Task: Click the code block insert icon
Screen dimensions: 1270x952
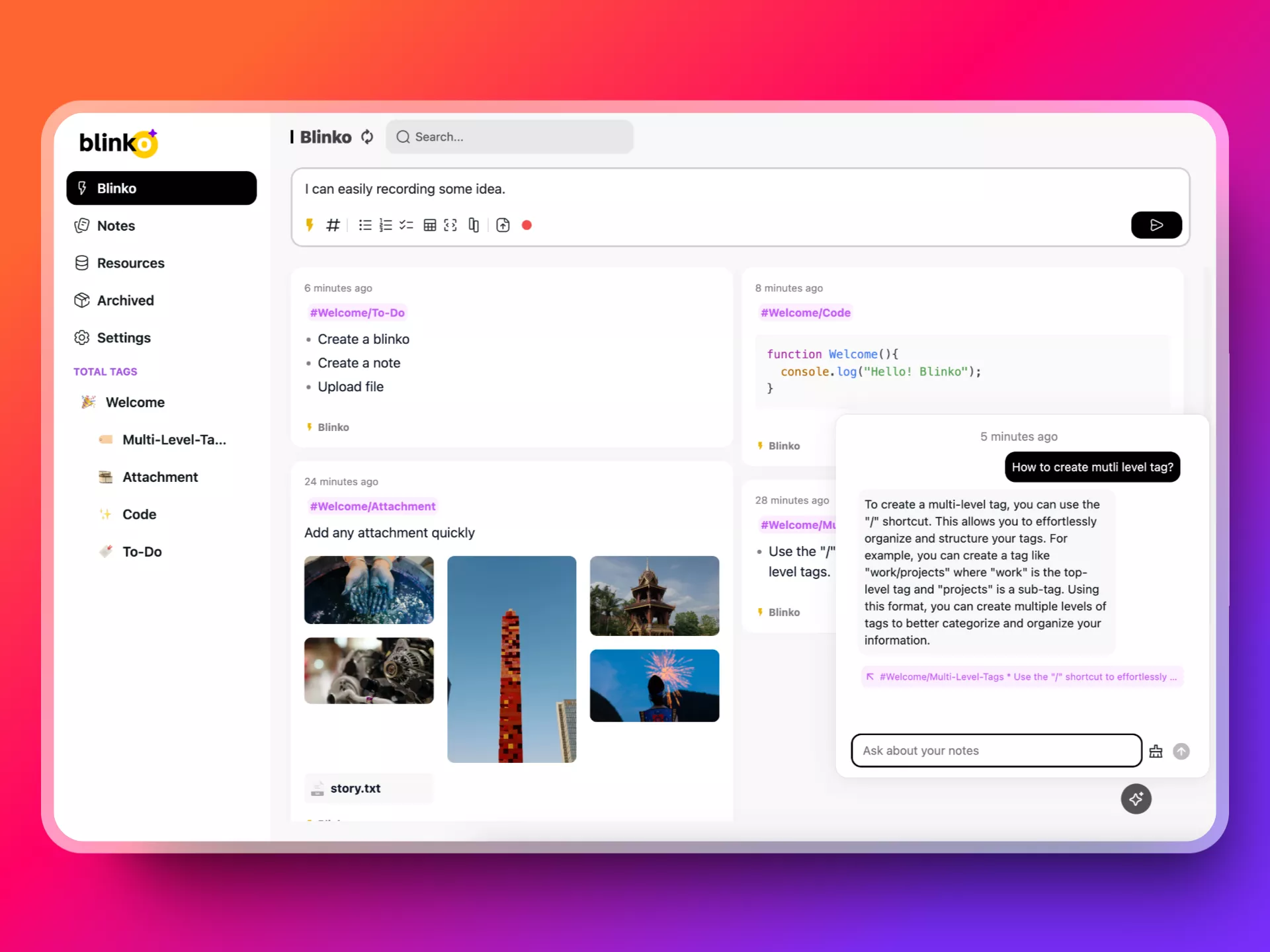Action: pyautogui.click(x=450, y=225)
